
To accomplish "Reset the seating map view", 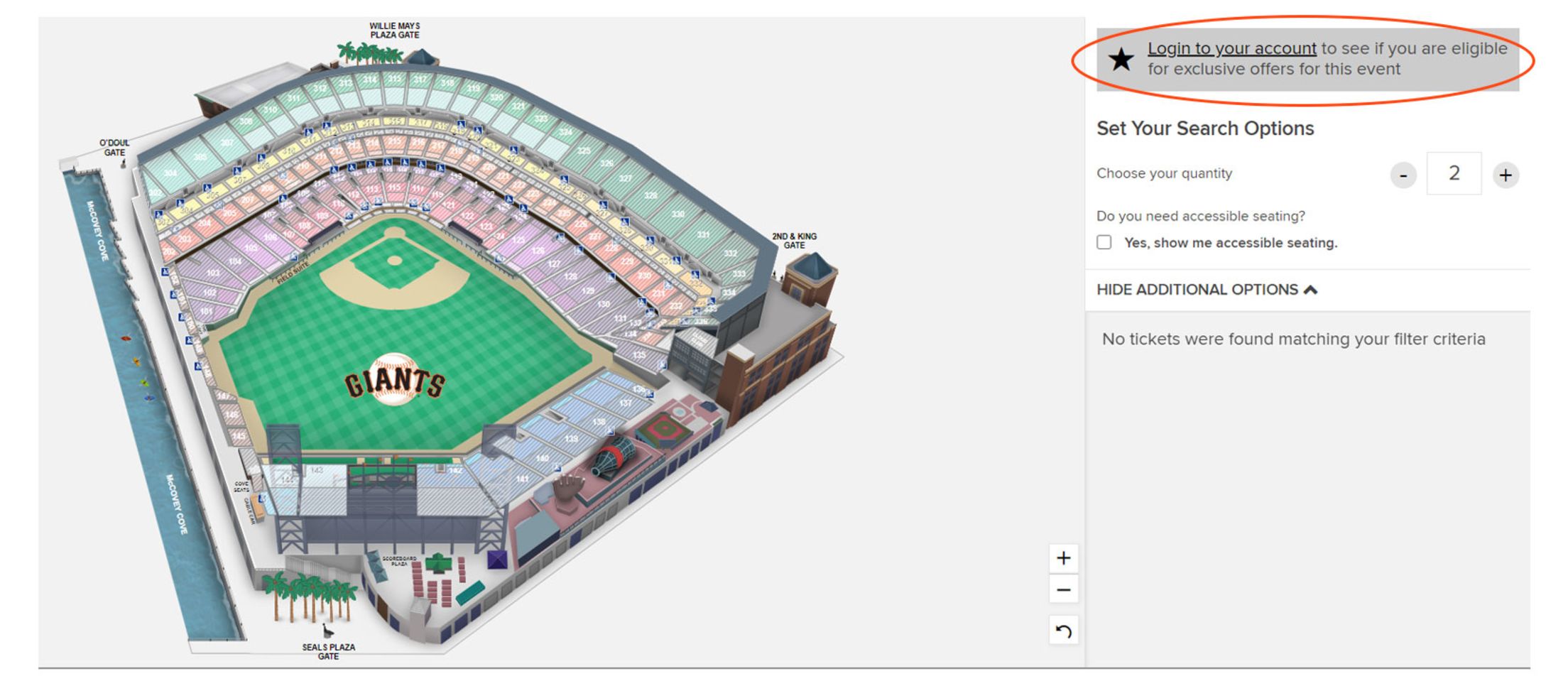I will click(1063, 631).
